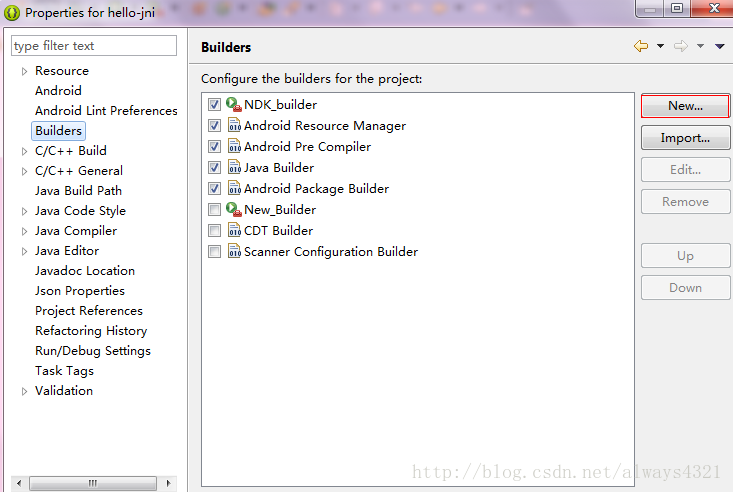Expand the Java Editor node
733x492 pixels.
coord(24,252)
